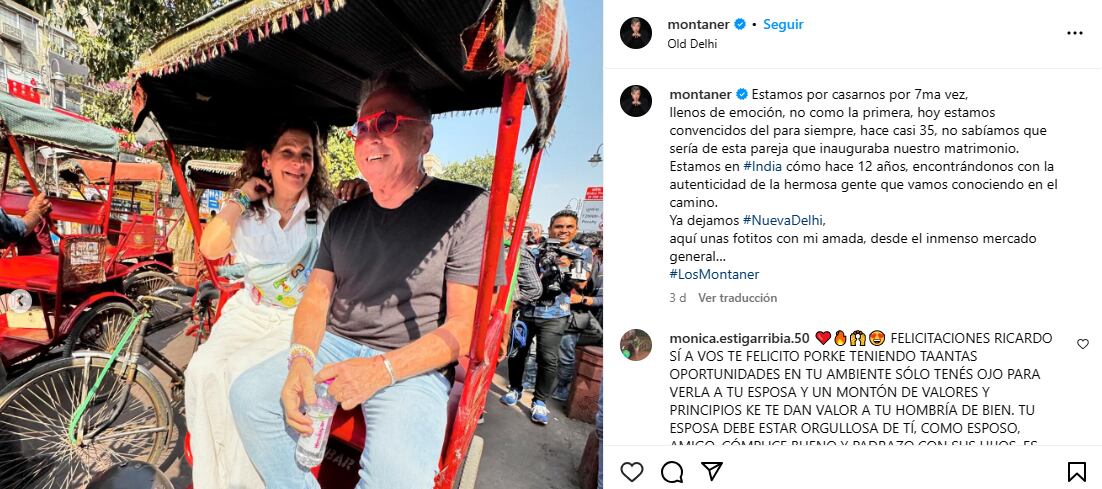Screen dimensions: 1102x489
Task: Save the post with the bookmark icon
Action: click(1076, 471)
